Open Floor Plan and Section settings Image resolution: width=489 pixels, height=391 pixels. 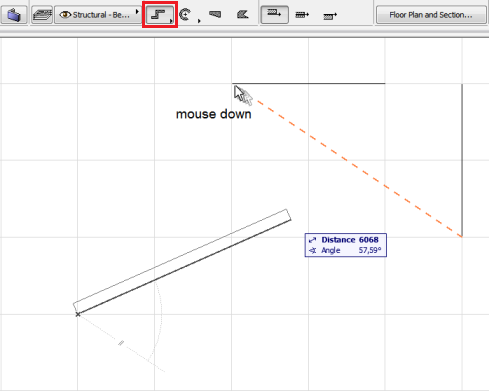[431, 15]
